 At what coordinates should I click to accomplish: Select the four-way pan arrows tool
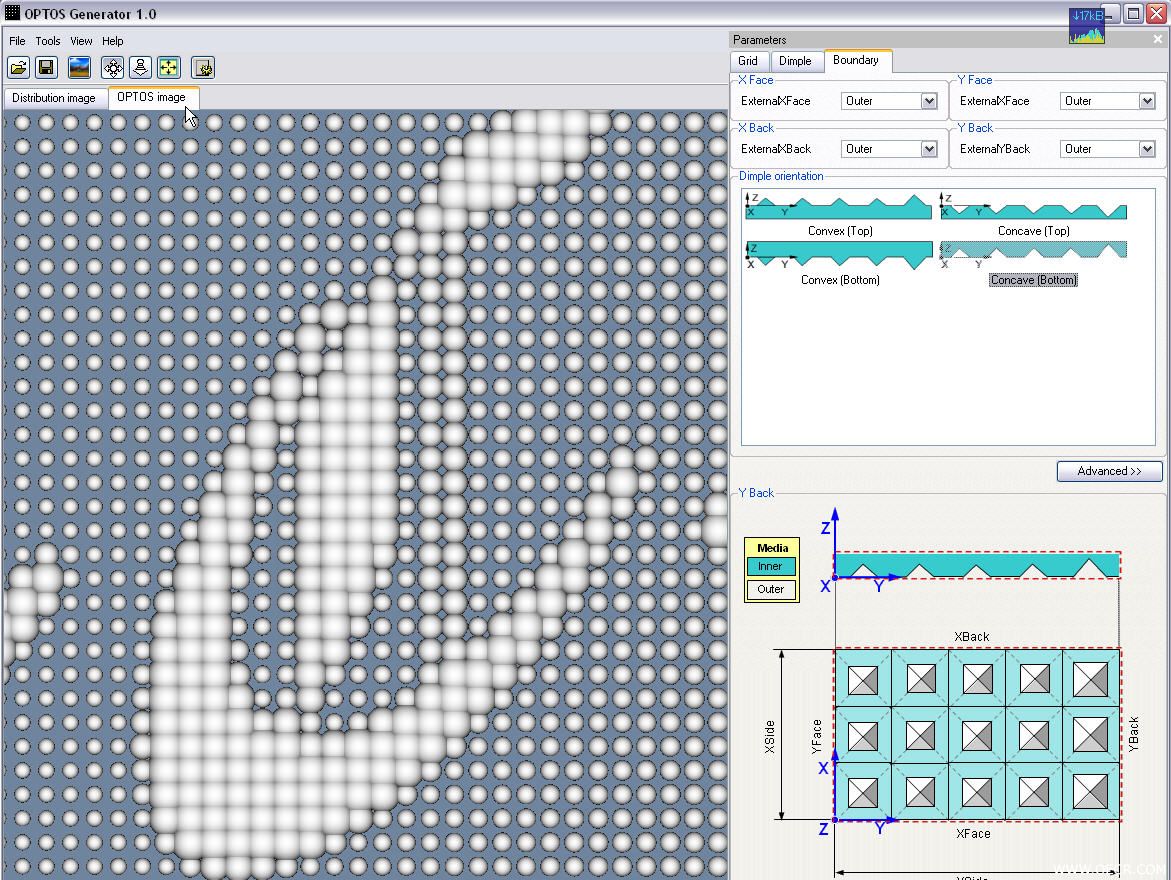click(113, 68)
